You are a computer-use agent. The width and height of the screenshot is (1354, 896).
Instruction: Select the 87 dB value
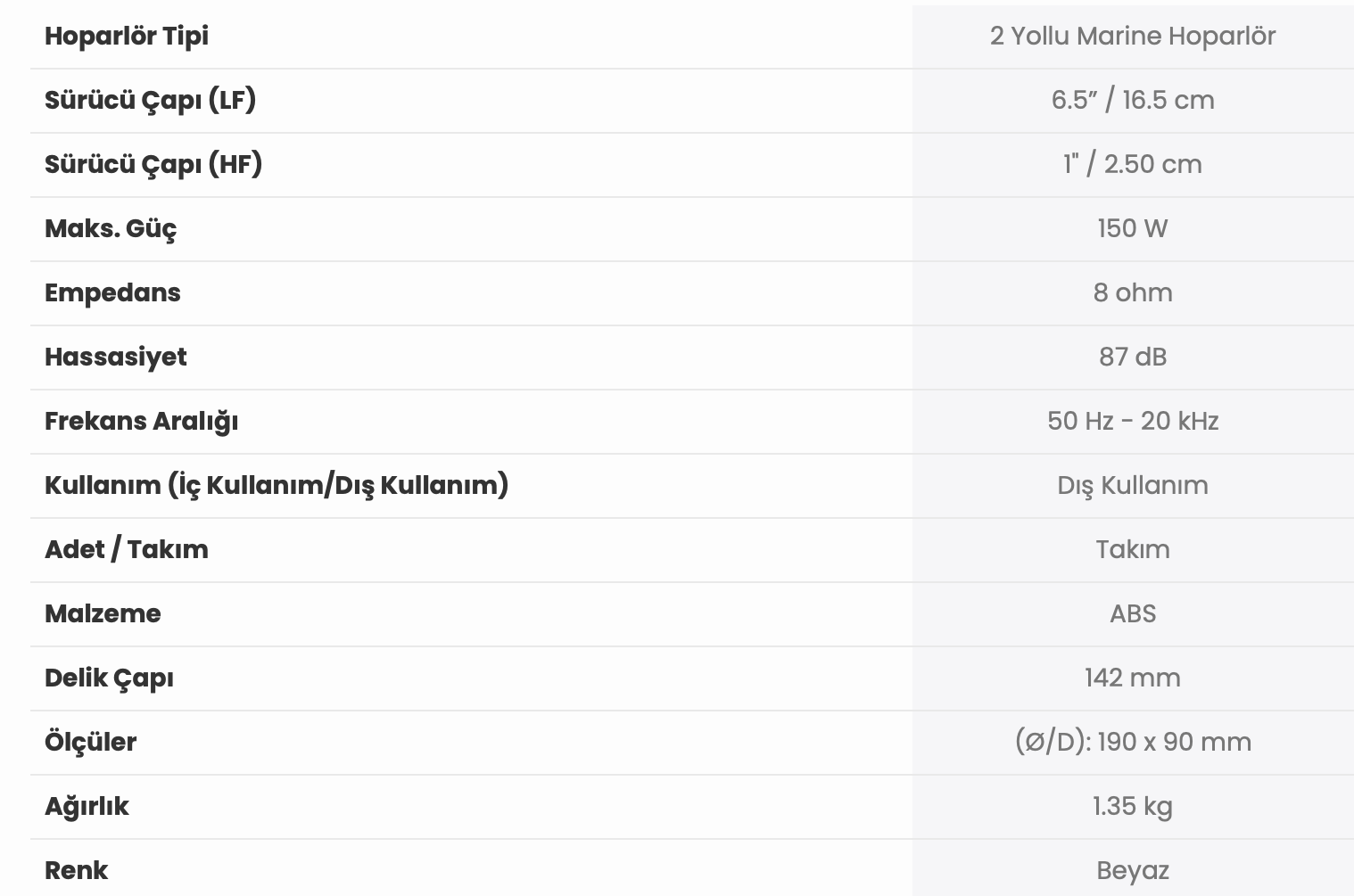1133,357
